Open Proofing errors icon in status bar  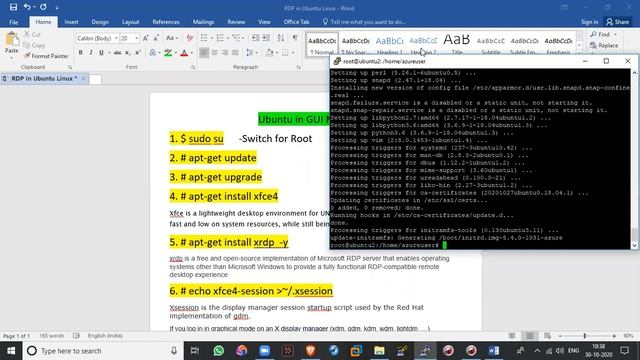pos(76,336)
